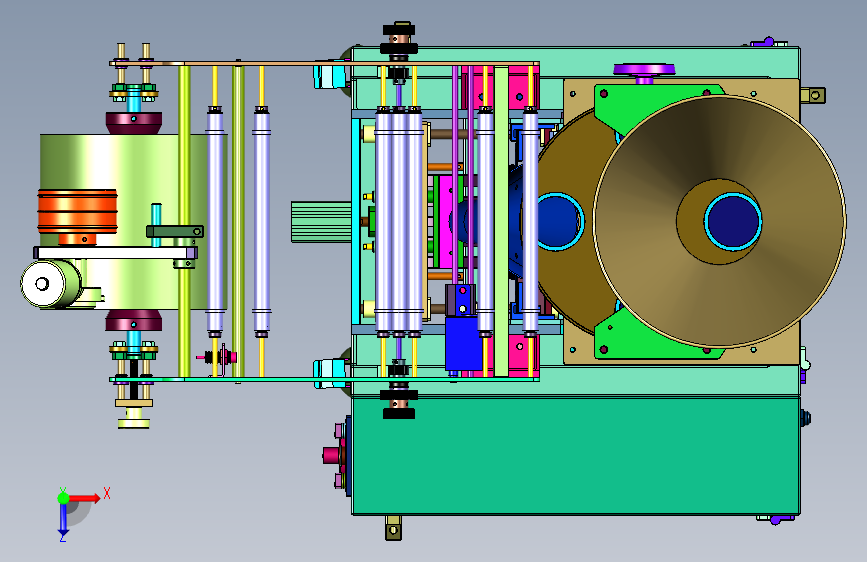Select the upper cyan bracket on frame's left edge

pyautogui.click(x=330, y=76)
